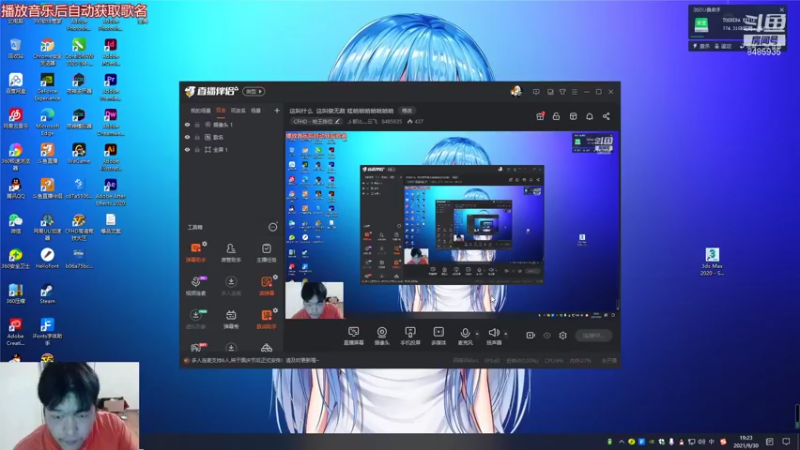Click the announcement text in the status bar
The width and height of the screenshot is (800, 450).
click(255, 360)
